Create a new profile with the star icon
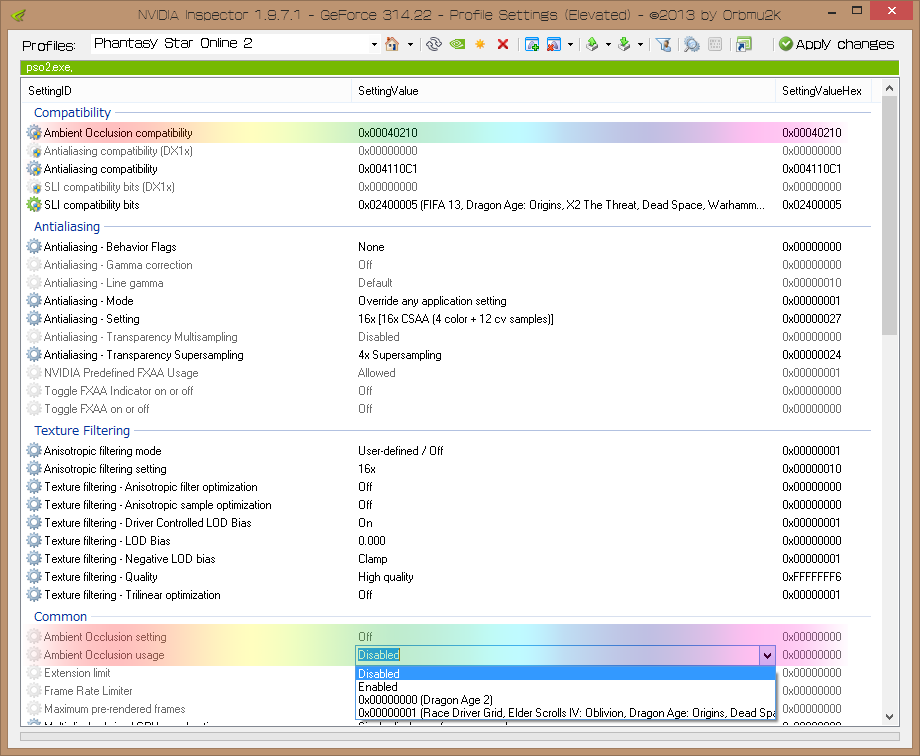 tap(480, 44)
